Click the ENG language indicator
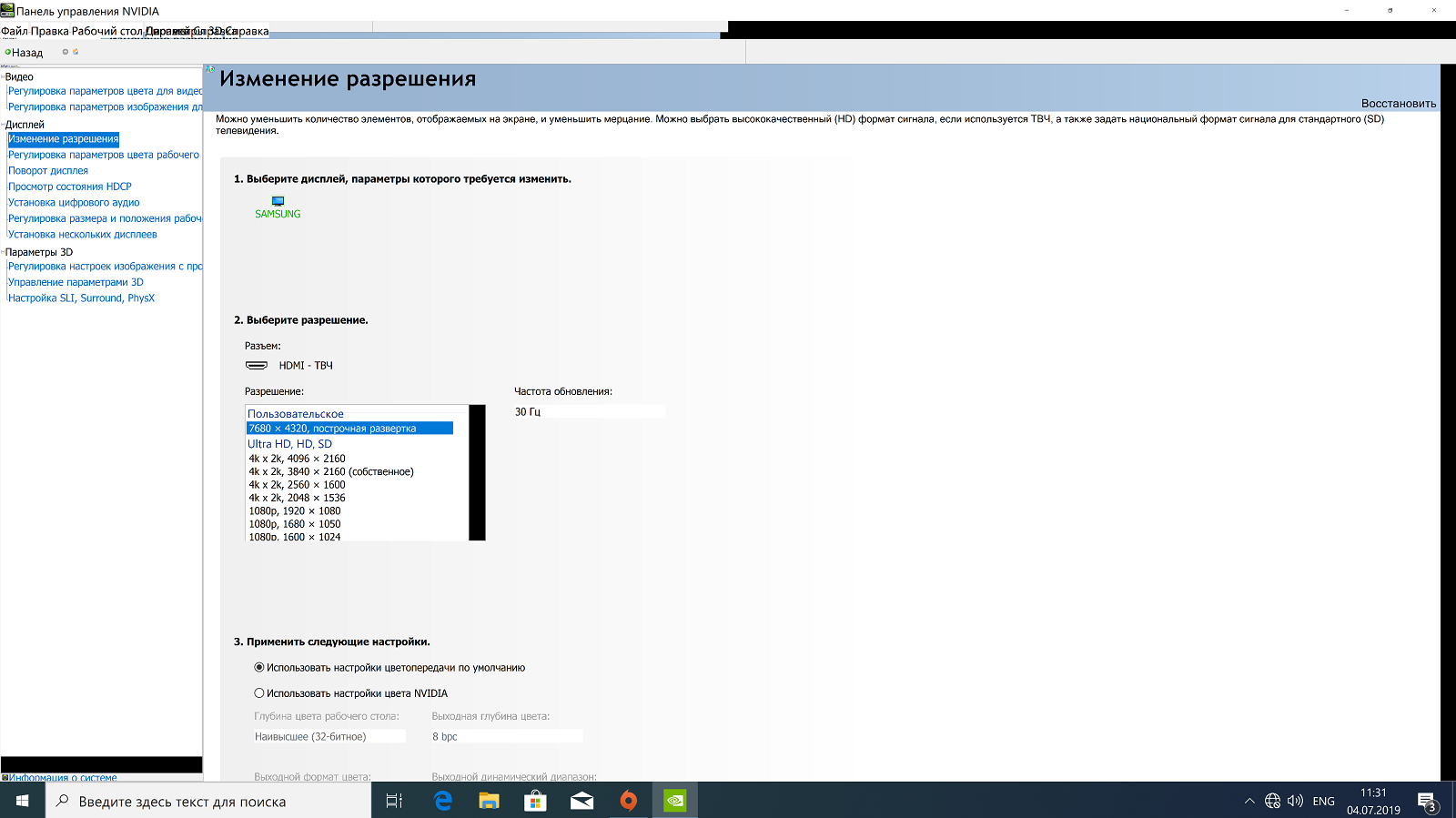1456x818 pixels. pos(1324,802)
